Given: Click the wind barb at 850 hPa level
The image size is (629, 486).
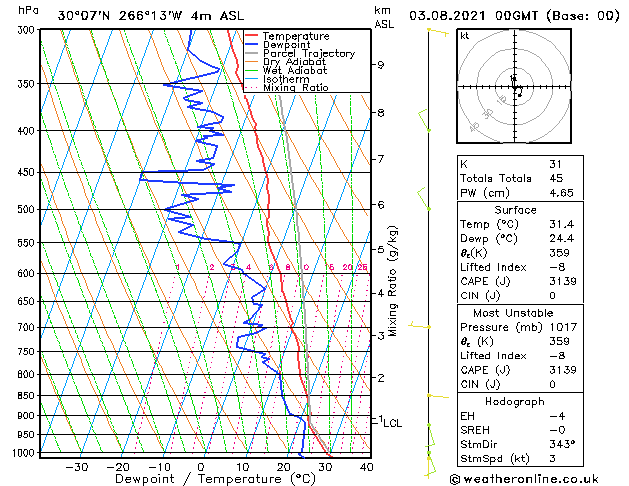Looking at the screenshot, I should pyautogui.click(x=438, y=396).
